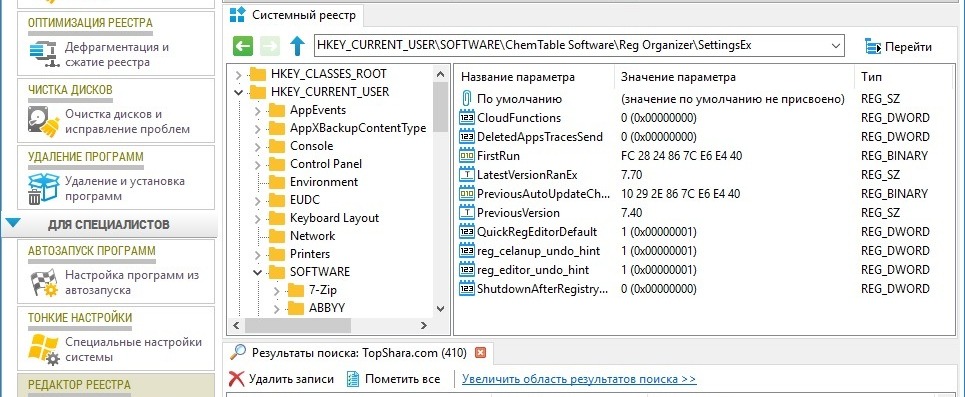Click the LatestVersionRanEx string icon
The image size is (965, 397).
tap(466, 175)
